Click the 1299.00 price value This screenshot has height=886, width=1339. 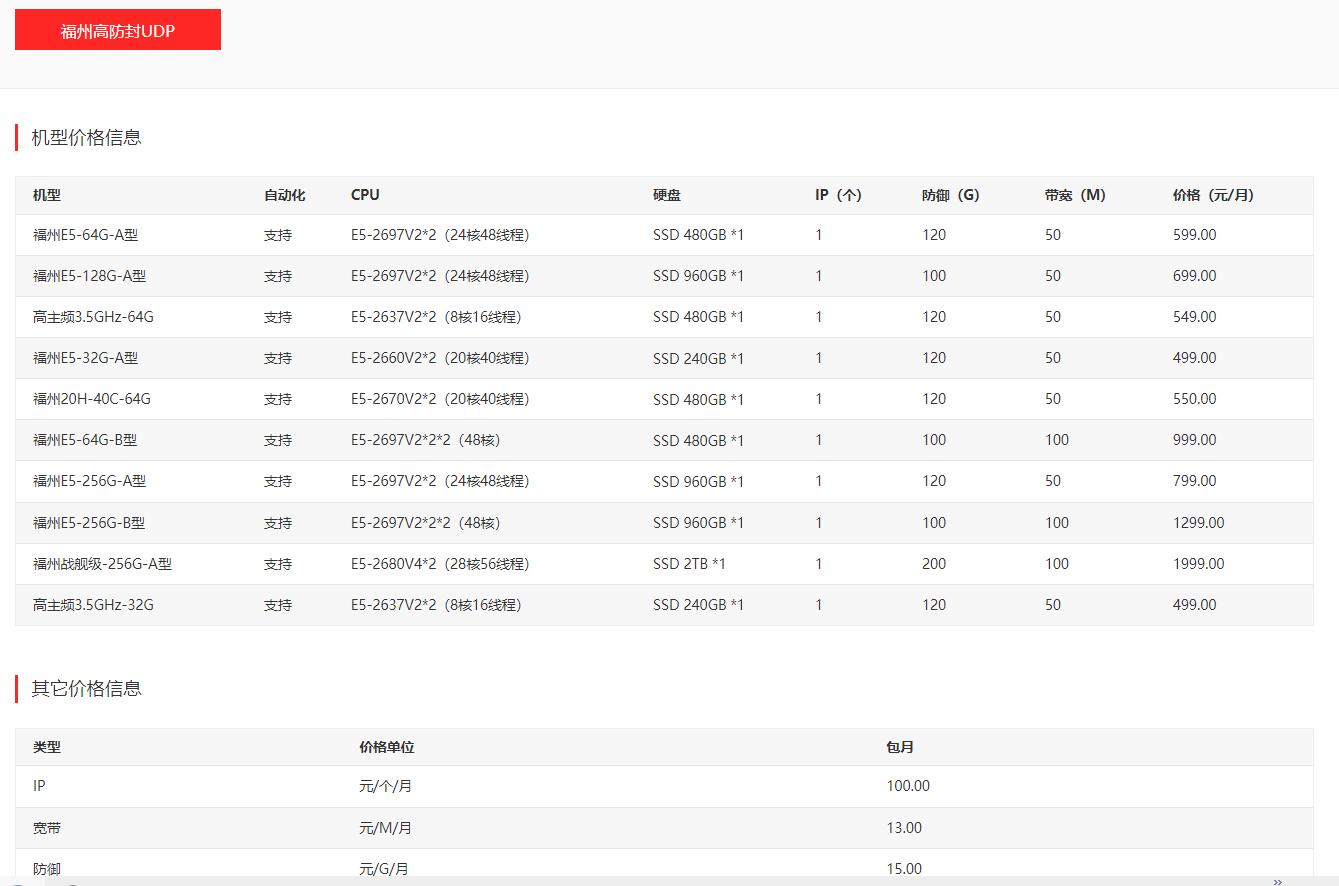1198,523
